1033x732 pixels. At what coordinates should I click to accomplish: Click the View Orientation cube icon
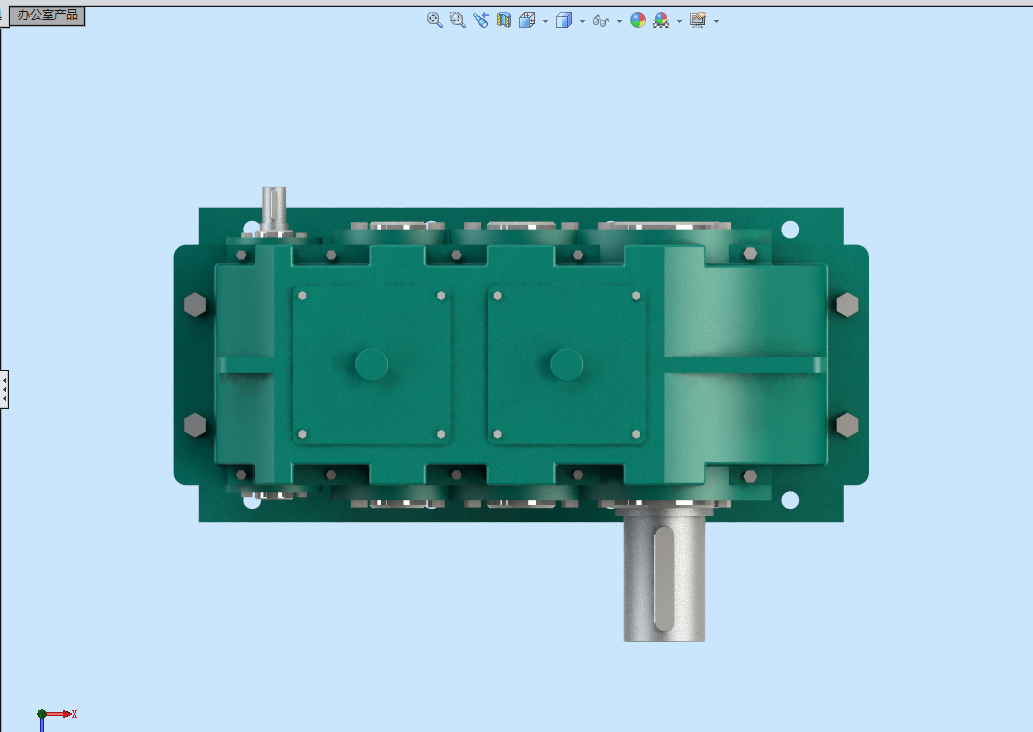pyautogui.click(x=527, y=20)
